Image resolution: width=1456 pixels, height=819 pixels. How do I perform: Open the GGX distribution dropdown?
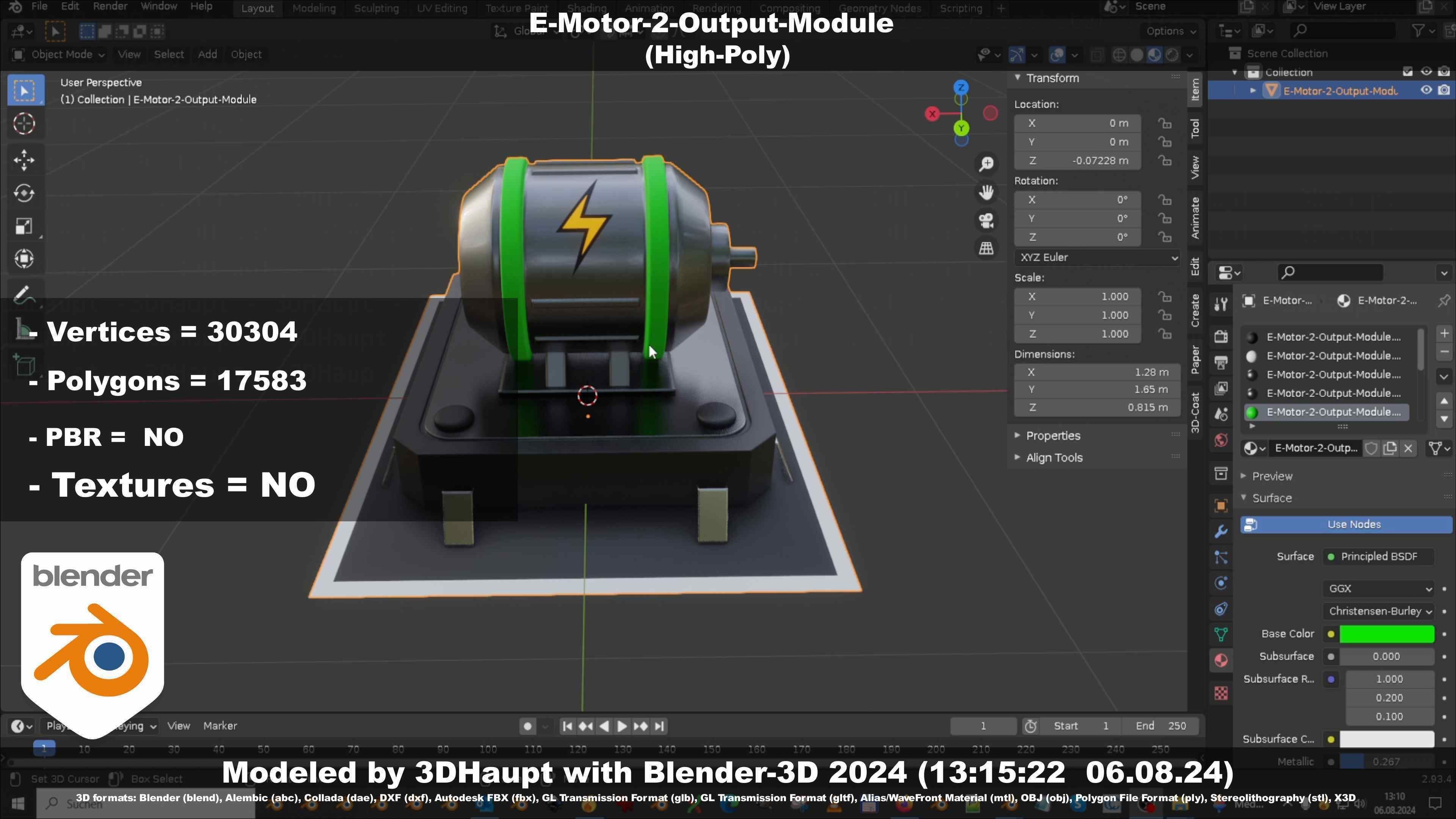pyautogui.click(x=1379, y=589)
